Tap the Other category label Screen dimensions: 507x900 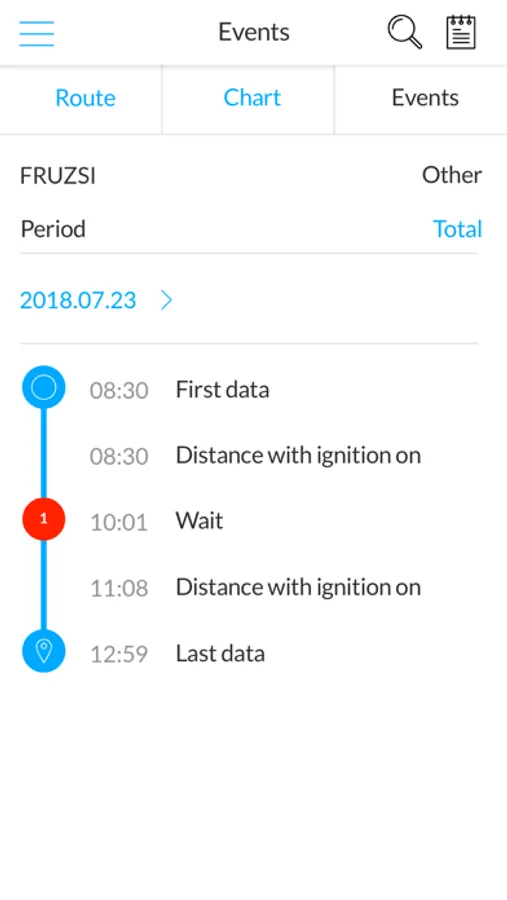point(452,175)
